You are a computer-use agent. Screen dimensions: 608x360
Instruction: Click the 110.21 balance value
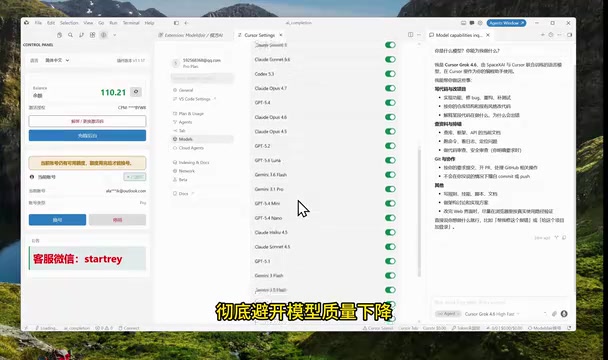113,92
